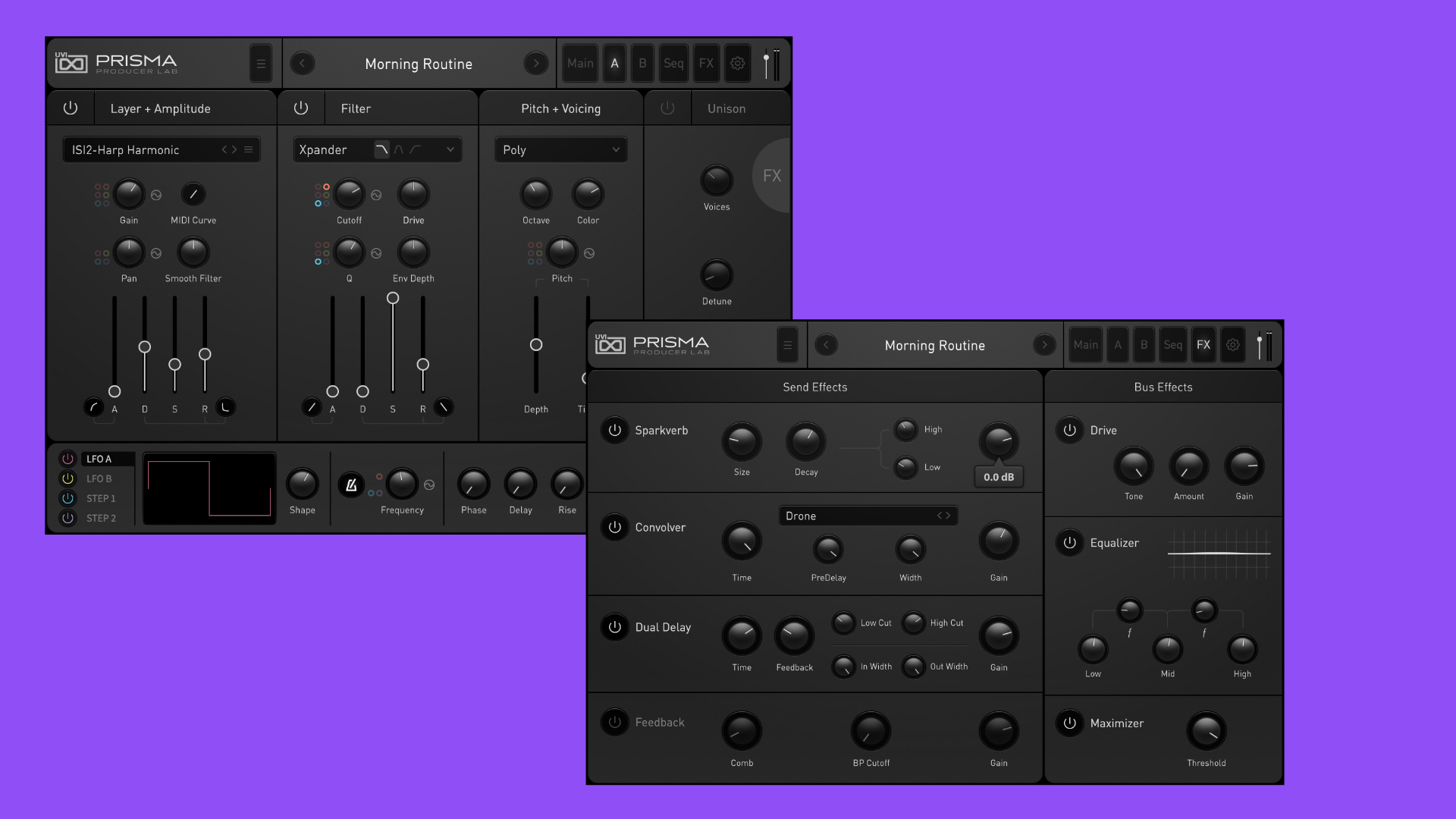Switch to layer B tab
This screenshot has width=1456, height=819.
pyautogui.click(x=642, y=63)
